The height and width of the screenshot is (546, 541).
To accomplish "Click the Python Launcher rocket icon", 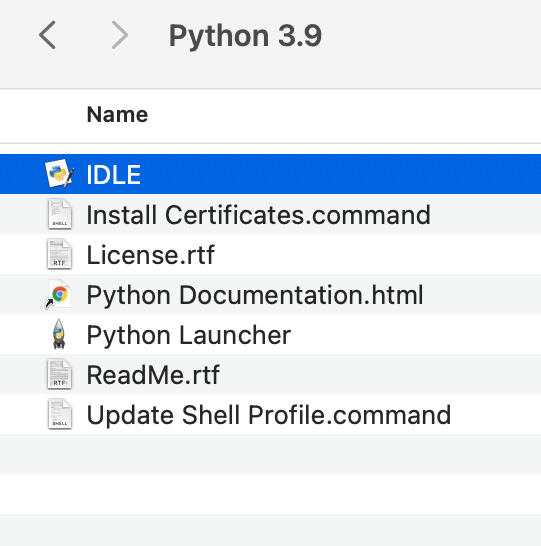I will click(59, 334).
